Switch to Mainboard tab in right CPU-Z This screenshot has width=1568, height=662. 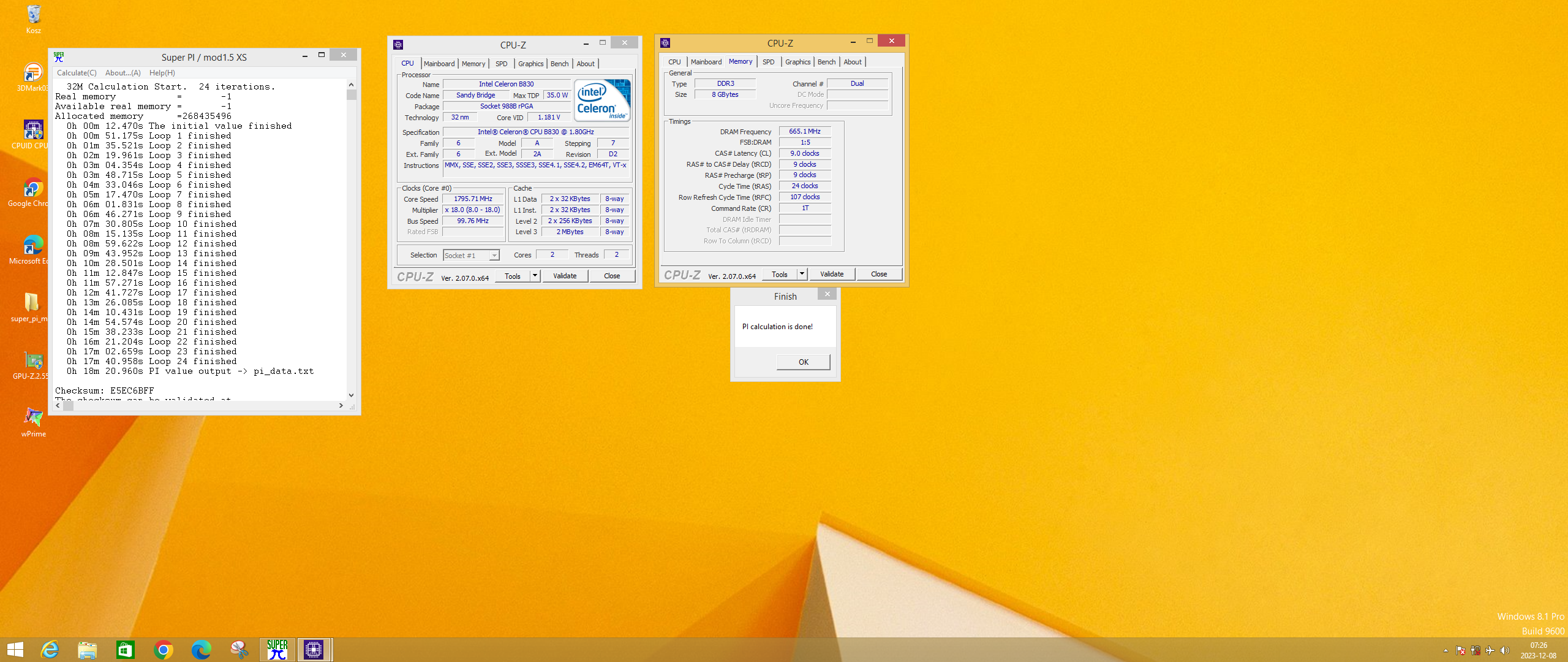[706, 62]
